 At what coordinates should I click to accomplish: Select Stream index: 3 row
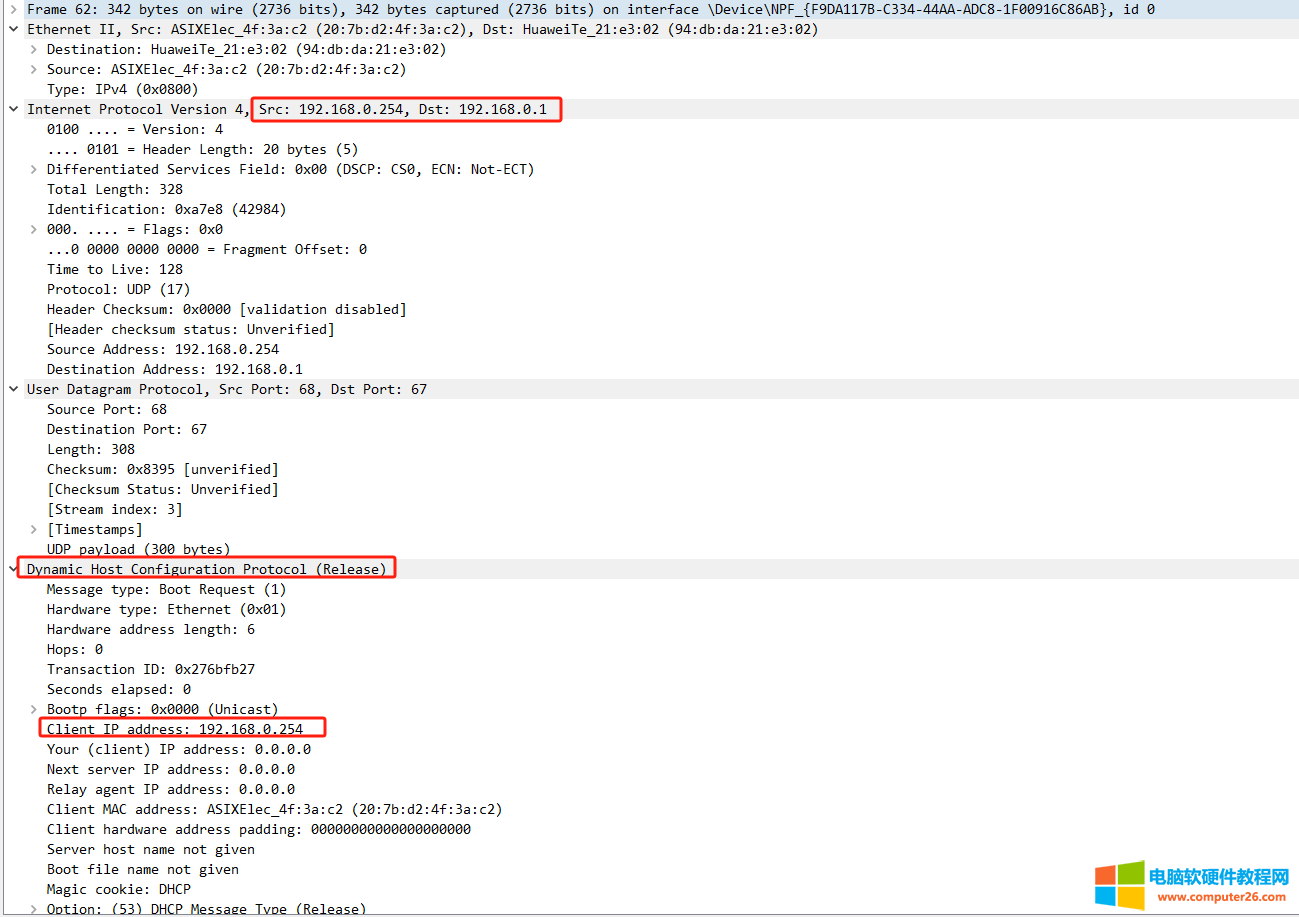click(x=115, y=509)
